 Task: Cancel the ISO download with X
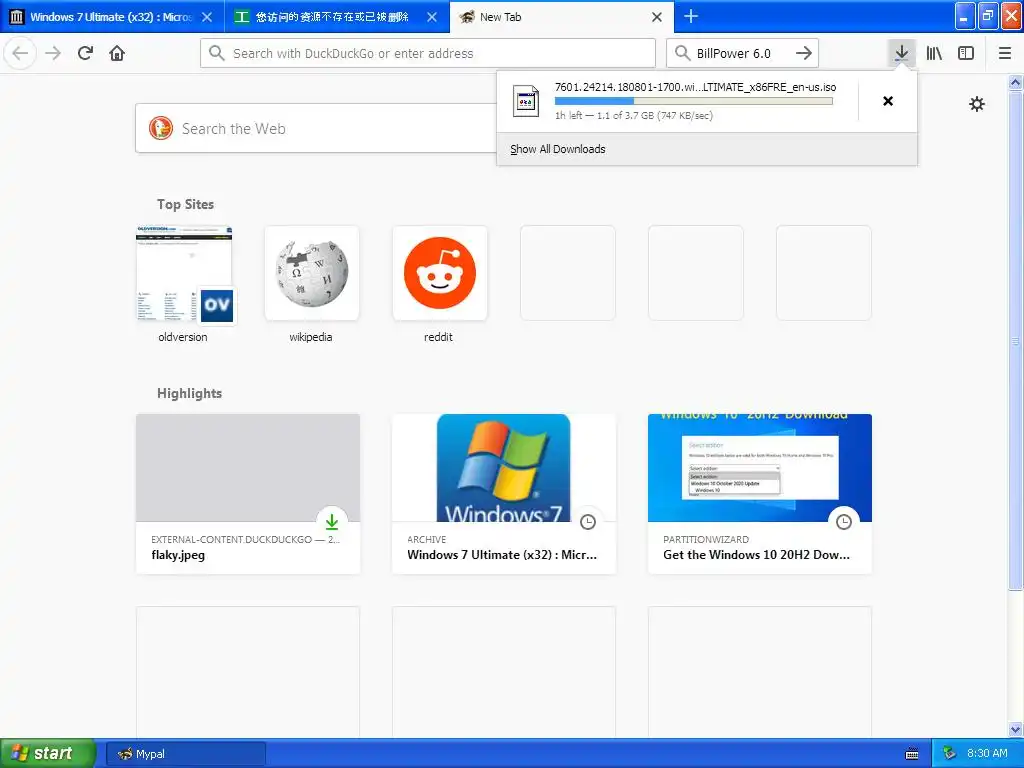[888, 101]
